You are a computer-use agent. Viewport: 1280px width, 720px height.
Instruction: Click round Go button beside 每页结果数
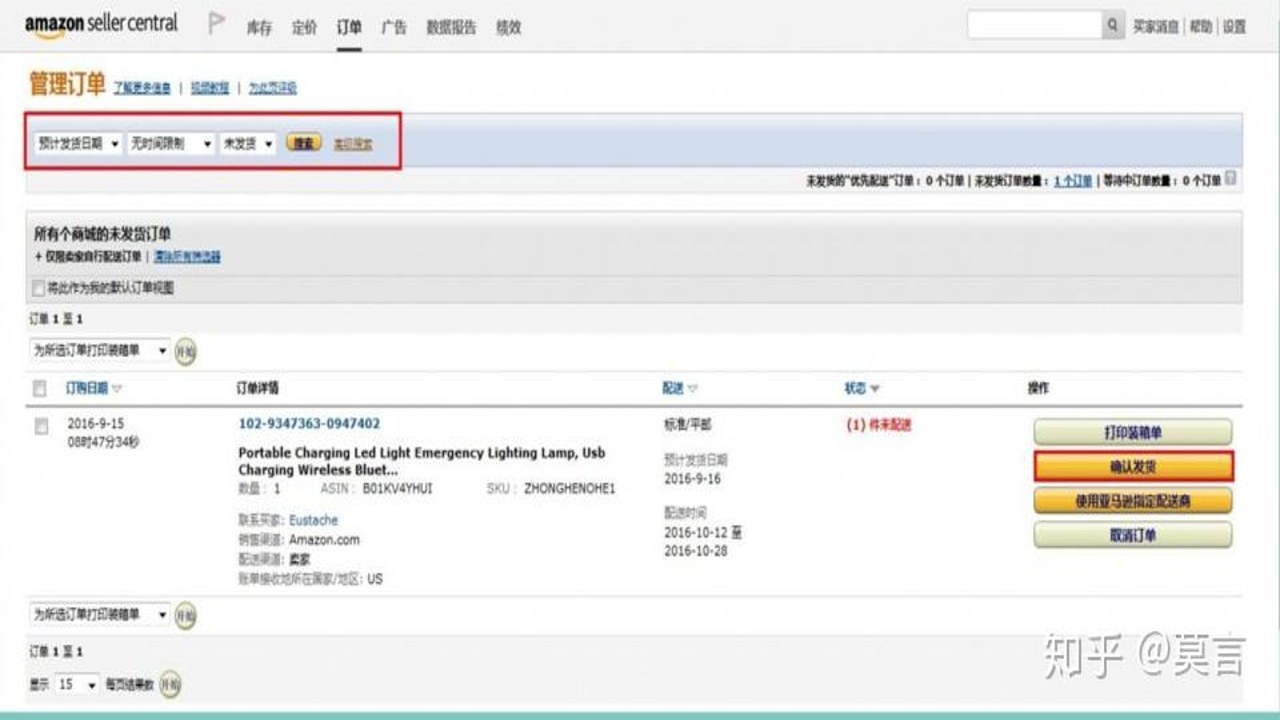170,685
